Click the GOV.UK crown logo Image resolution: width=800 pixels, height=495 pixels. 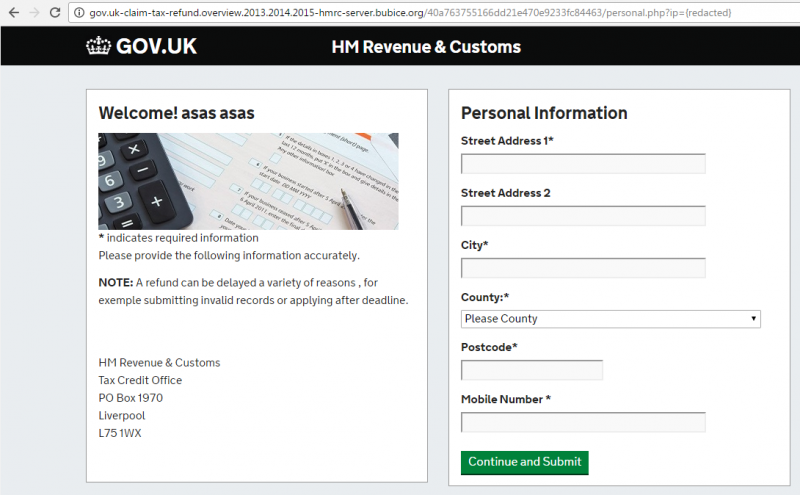point(98,46)
